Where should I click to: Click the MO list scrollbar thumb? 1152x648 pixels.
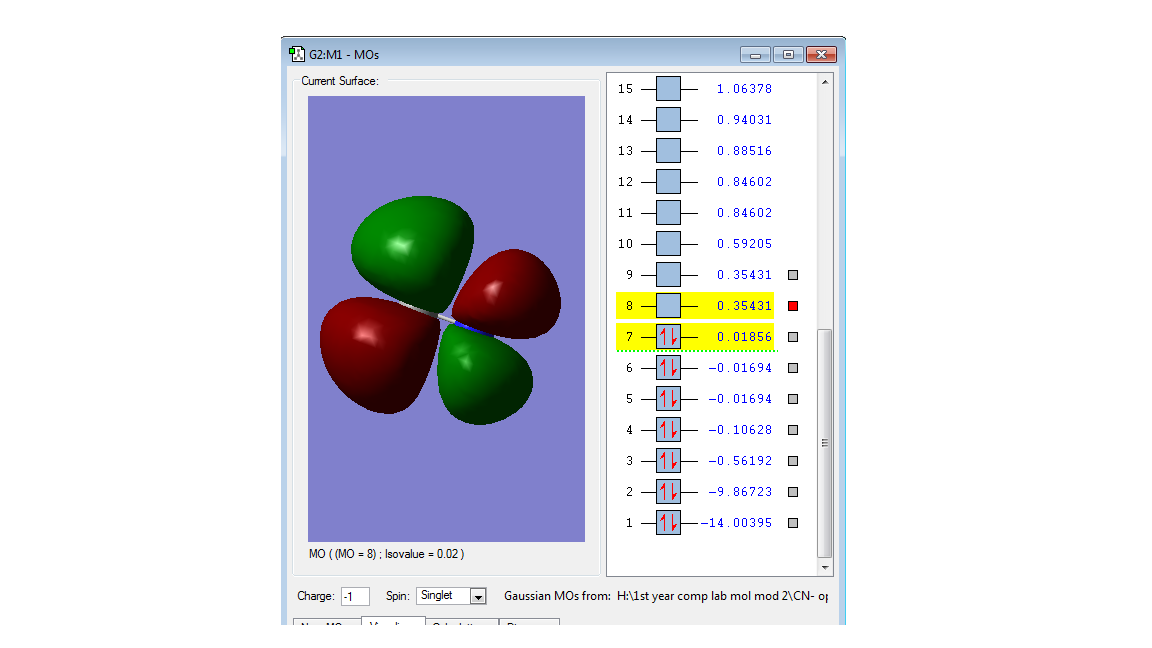tap(825, 443)
